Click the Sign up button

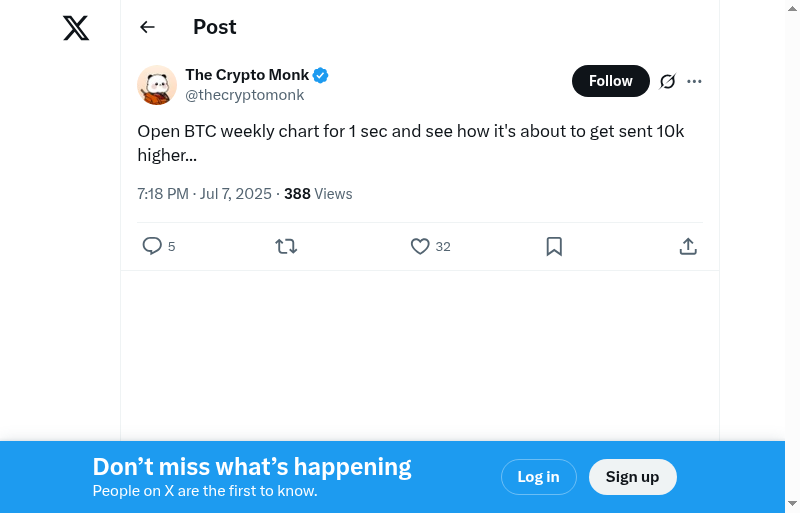[x=632, y=477]
